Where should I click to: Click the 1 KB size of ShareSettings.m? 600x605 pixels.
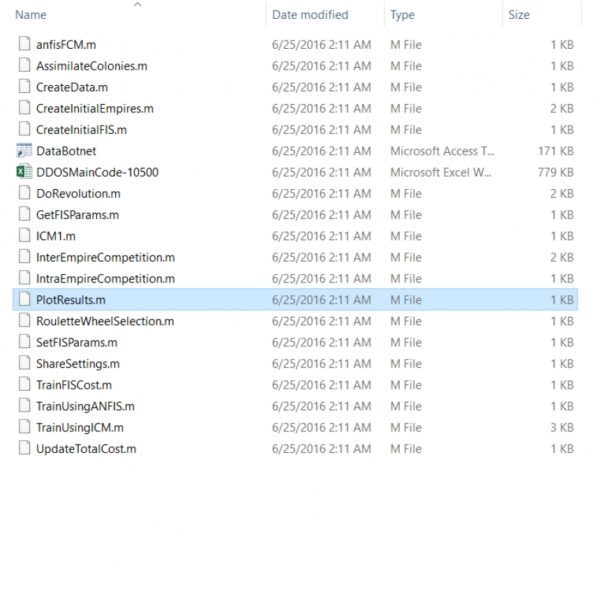pos(562,363)
